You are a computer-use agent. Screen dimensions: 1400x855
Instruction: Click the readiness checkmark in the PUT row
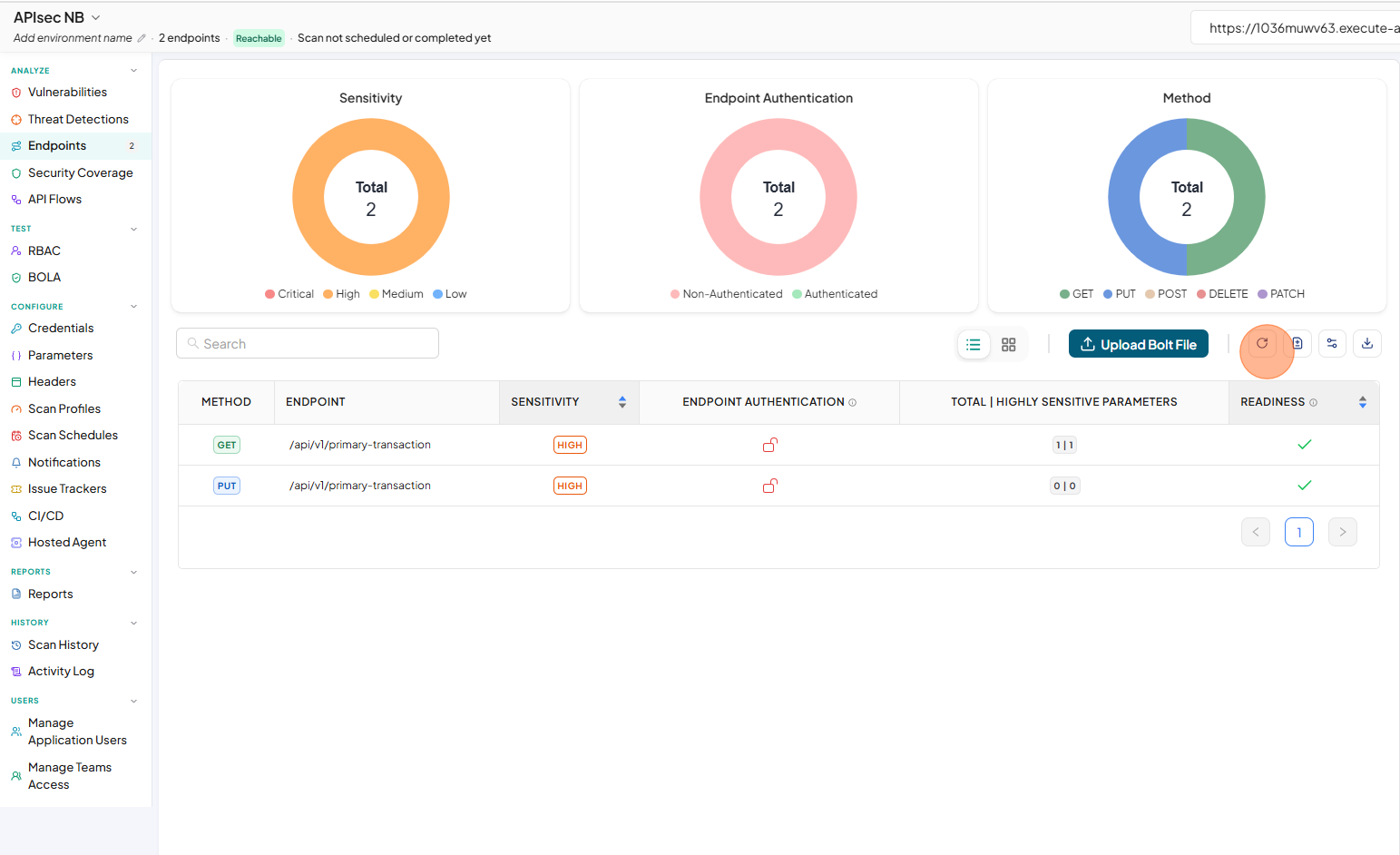tap(1305, 486)
